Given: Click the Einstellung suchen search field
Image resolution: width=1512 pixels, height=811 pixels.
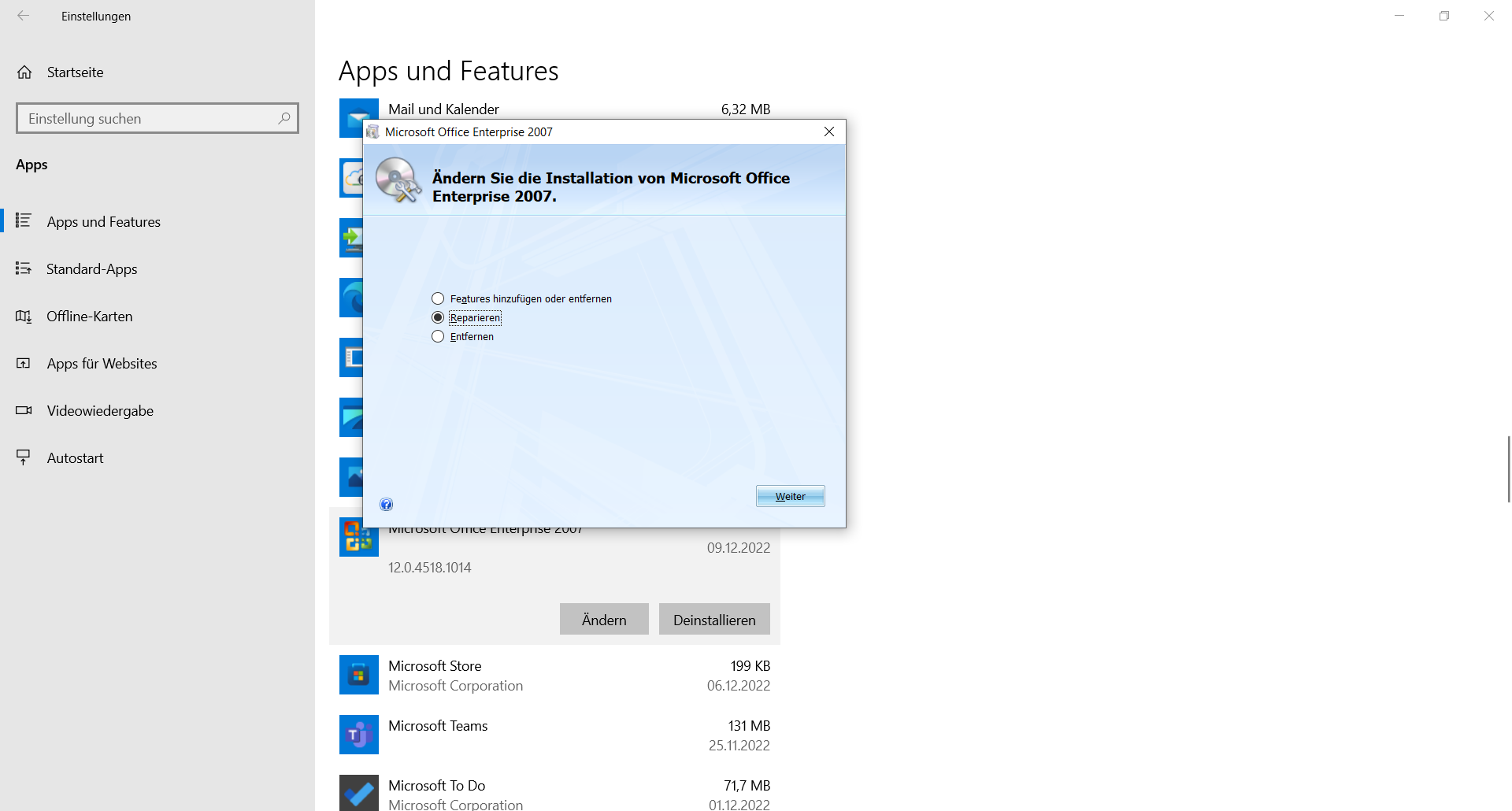Looking at the screenshot, I should point(157,118).
